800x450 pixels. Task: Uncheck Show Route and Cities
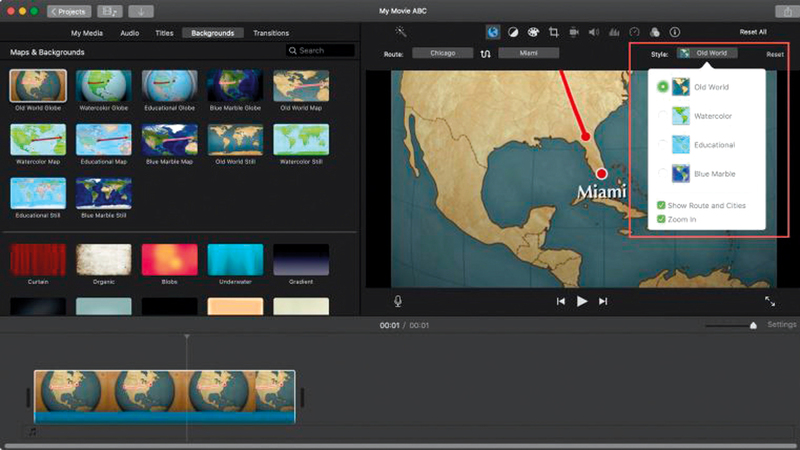point(661,205)
